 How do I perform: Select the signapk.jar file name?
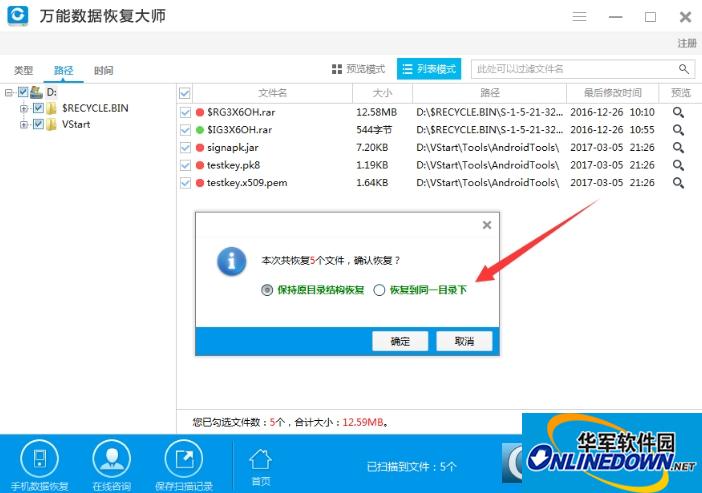point(232,147)
